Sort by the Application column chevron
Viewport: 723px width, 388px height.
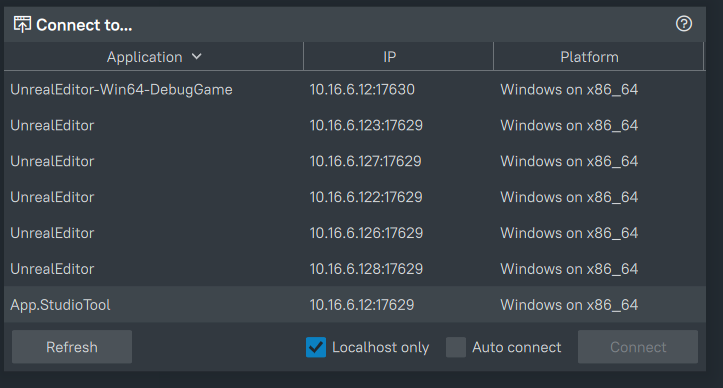click(196, 56)
